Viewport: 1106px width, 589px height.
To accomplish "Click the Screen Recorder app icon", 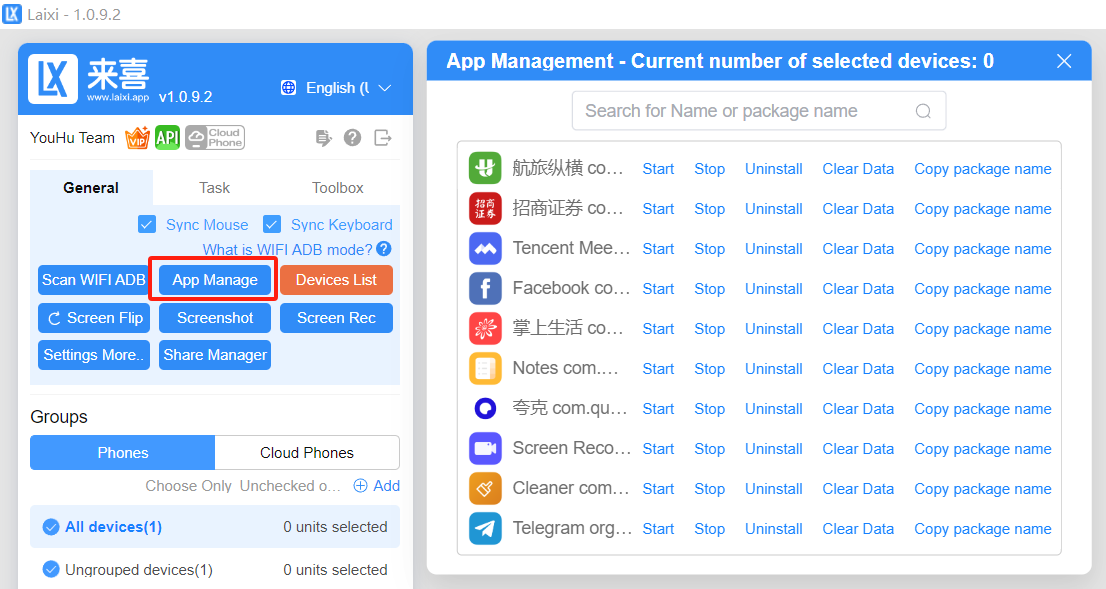I will (485, 448).
